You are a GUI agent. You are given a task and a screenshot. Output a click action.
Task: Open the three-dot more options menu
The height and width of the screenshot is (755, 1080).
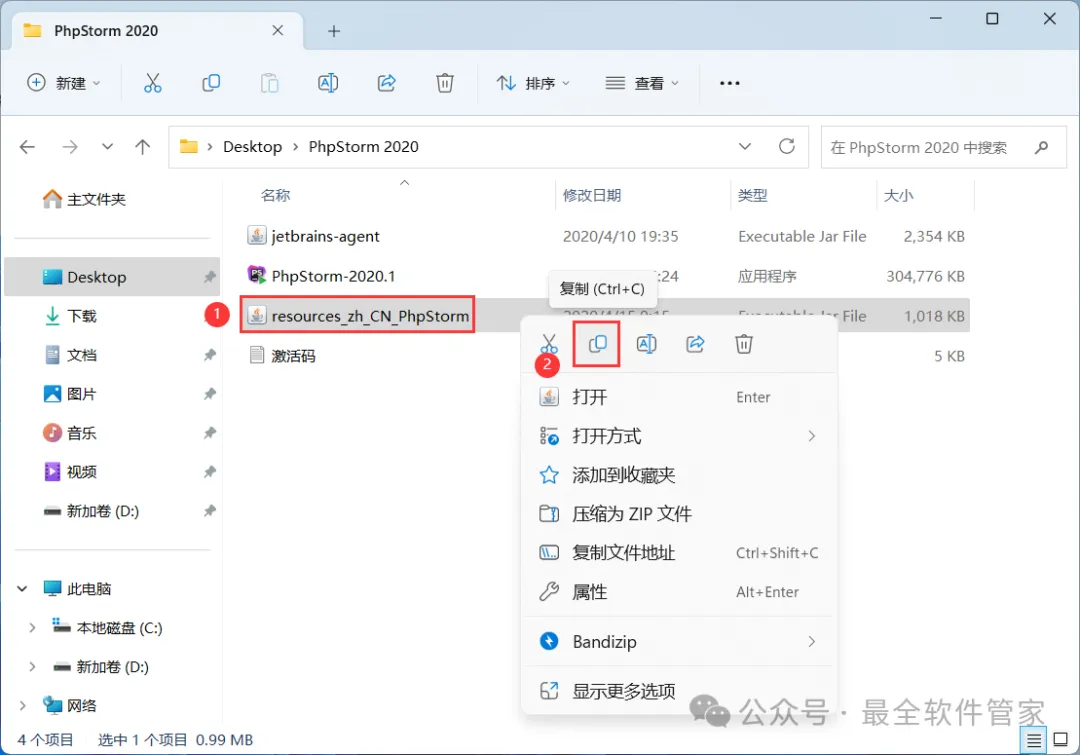(729, 83)
